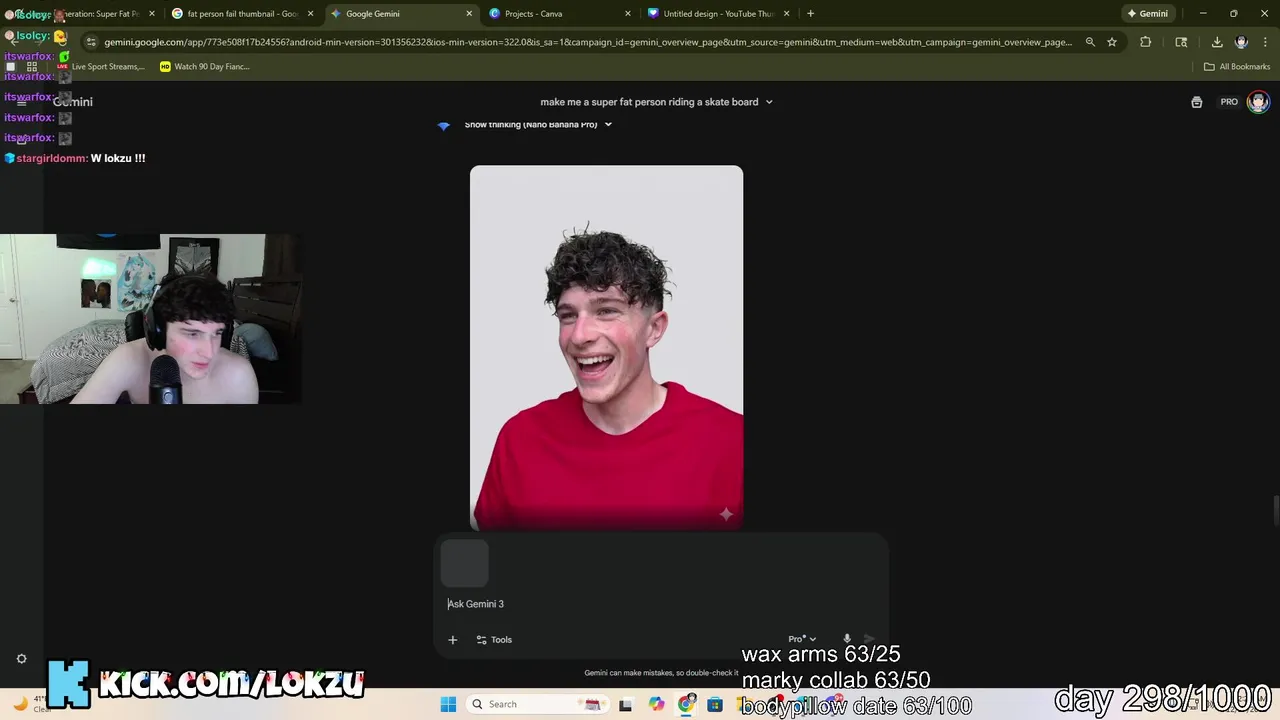Switch to Untitled design YouTube Thumbnail tab
Image resolution: width=1280 pixels, height=720 pixels.
click(718, 14)
